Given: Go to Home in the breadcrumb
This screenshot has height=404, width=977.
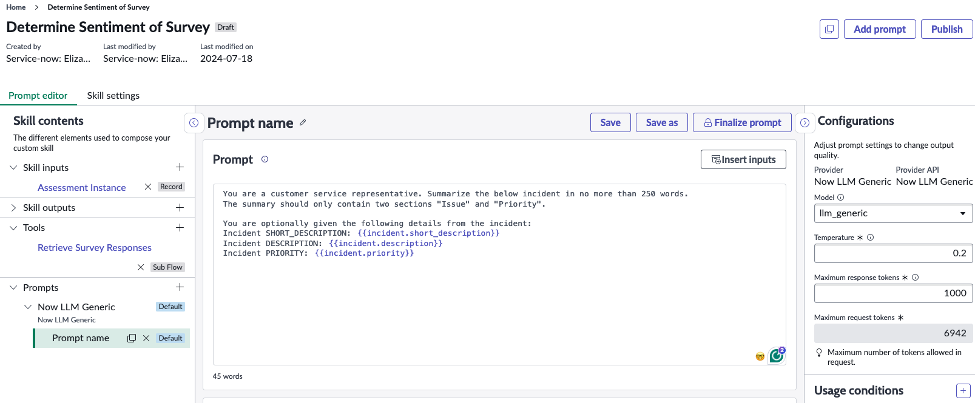Looking at the screenshot, I should click(16, 7).
